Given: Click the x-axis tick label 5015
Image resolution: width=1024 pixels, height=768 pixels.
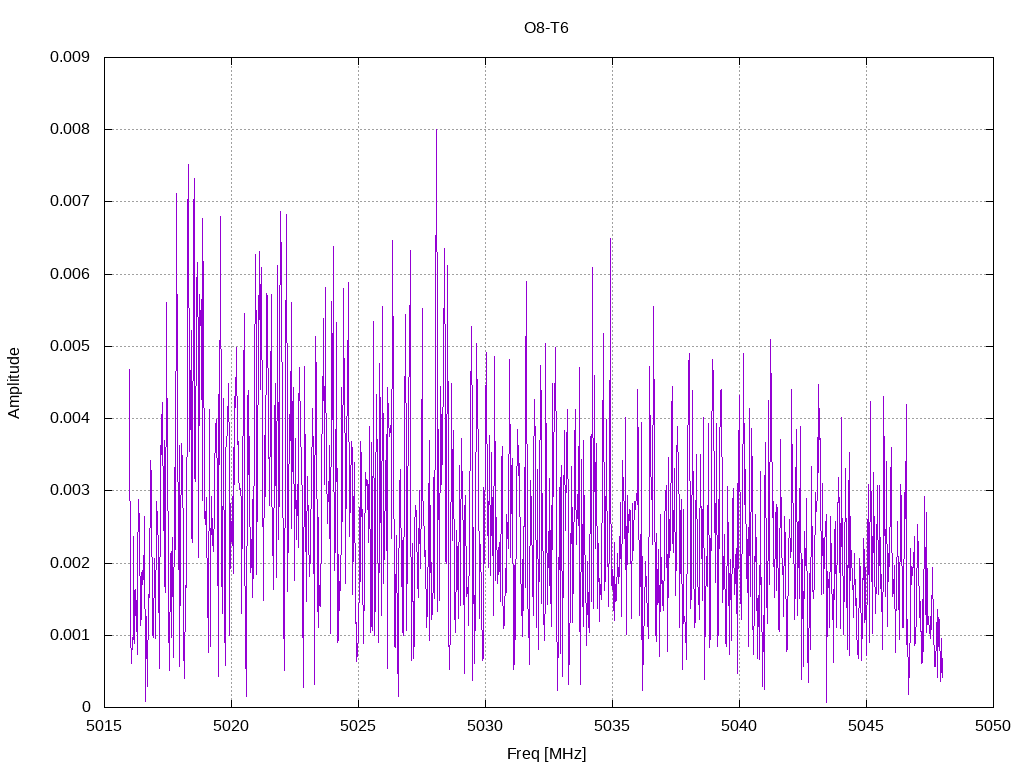Looking at the screenshot, I should pyautogui.click(x=104, y=726).
